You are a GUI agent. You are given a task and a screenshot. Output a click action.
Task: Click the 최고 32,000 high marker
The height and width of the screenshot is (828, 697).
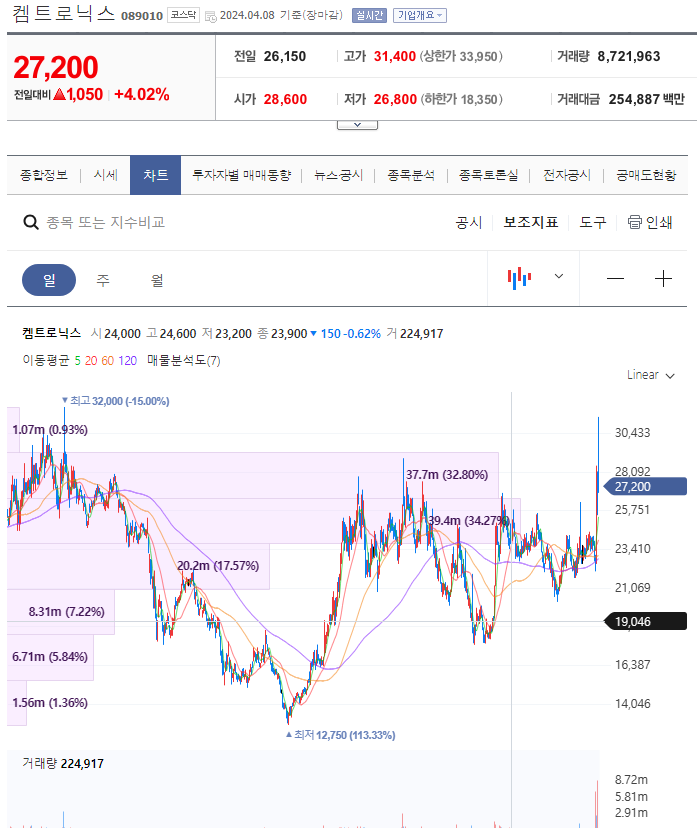tap(116, 401)
